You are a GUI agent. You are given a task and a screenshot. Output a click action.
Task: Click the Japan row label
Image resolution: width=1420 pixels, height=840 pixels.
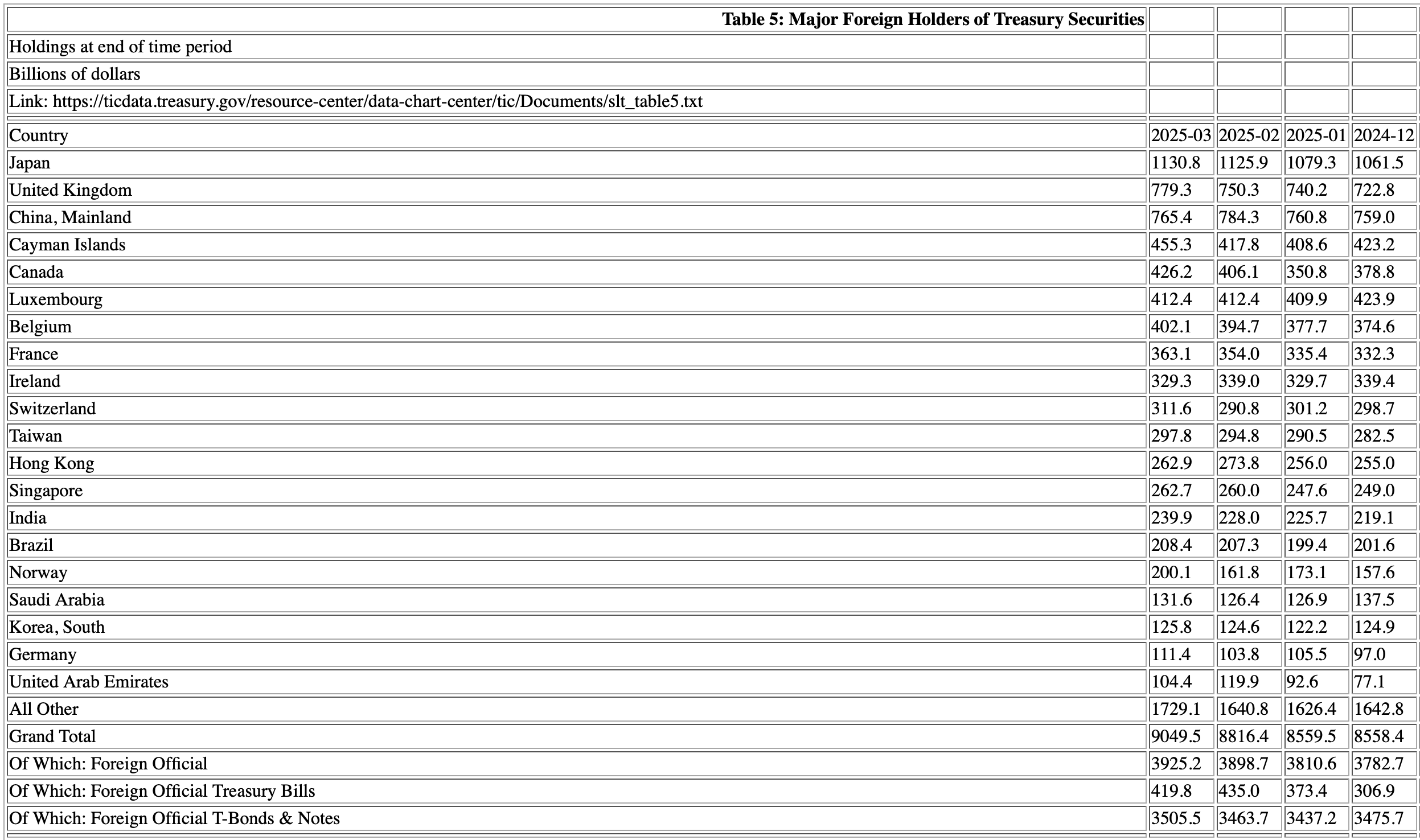(x=30, y=163)
